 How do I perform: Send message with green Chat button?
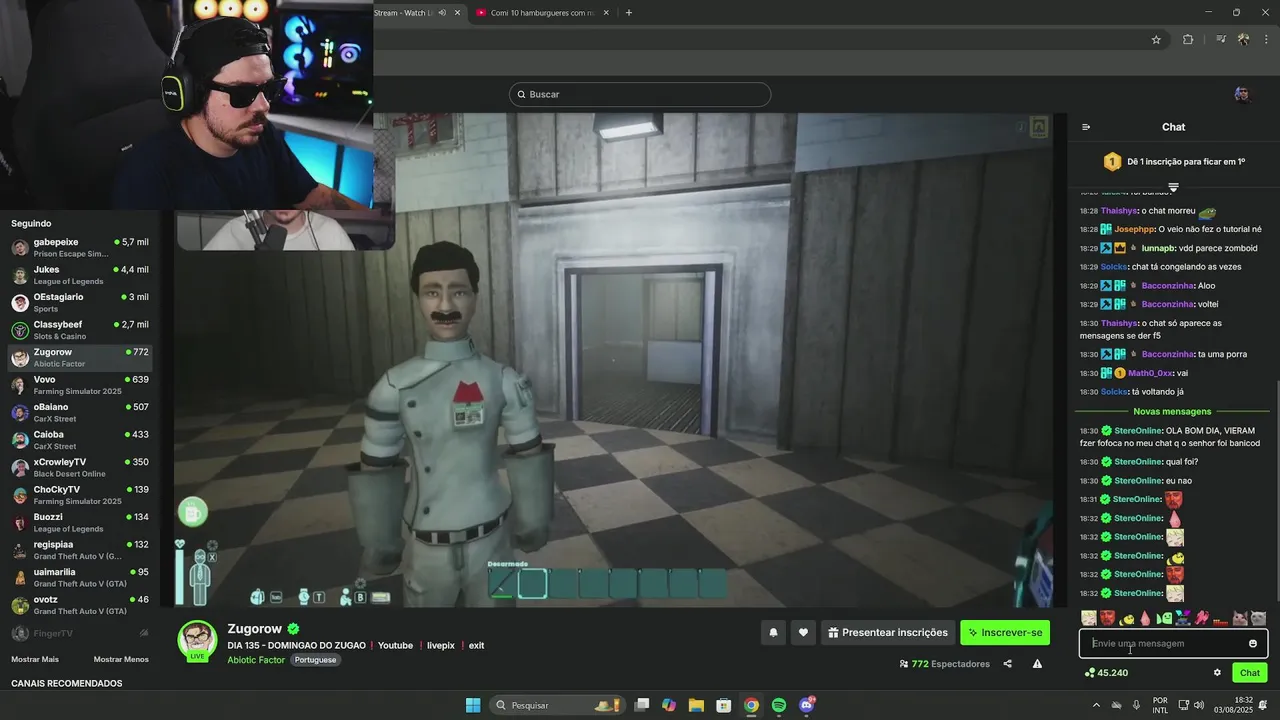coord(1250,673)
